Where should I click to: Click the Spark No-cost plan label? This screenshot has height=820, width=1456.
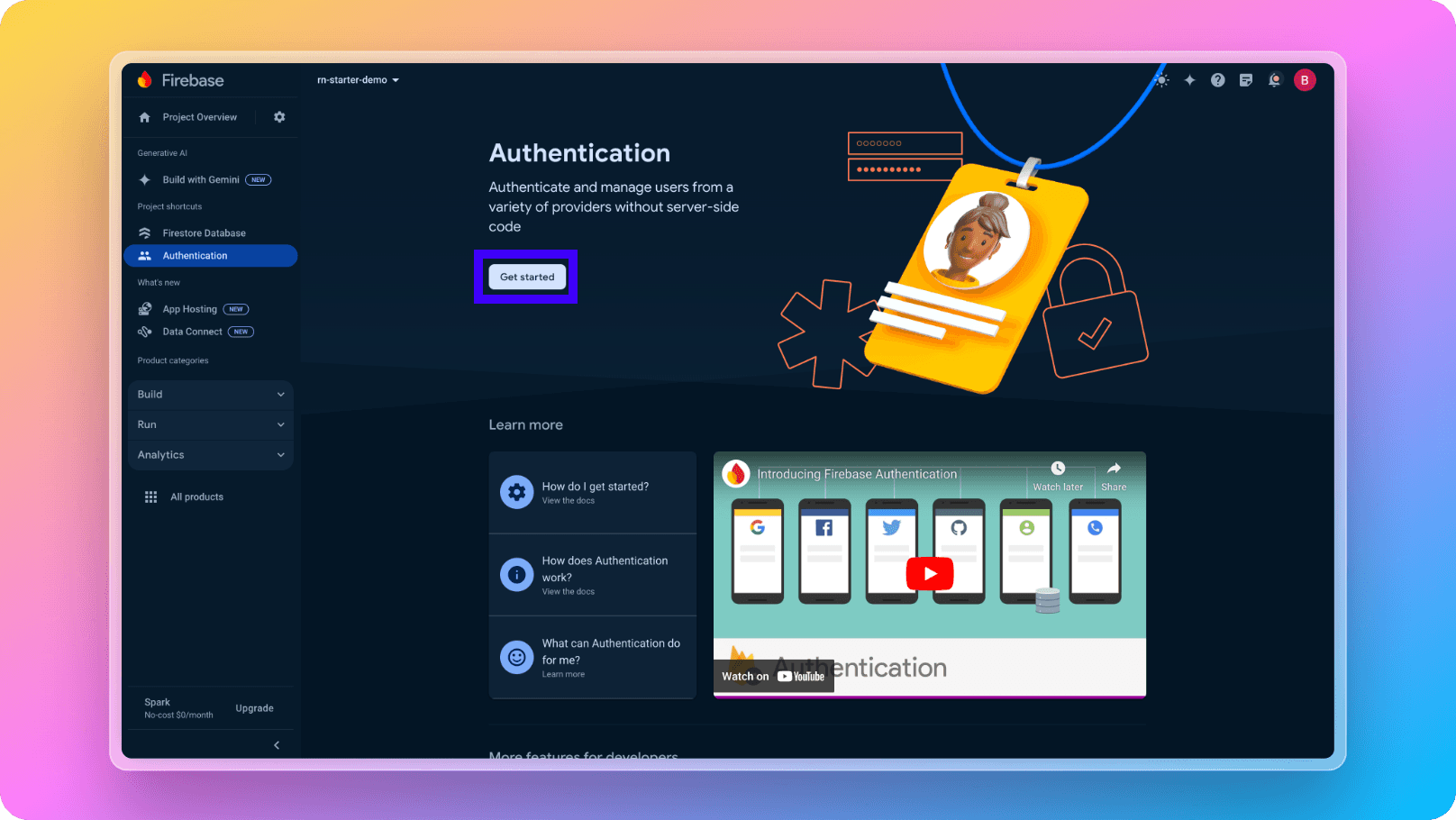pos(178,708)
